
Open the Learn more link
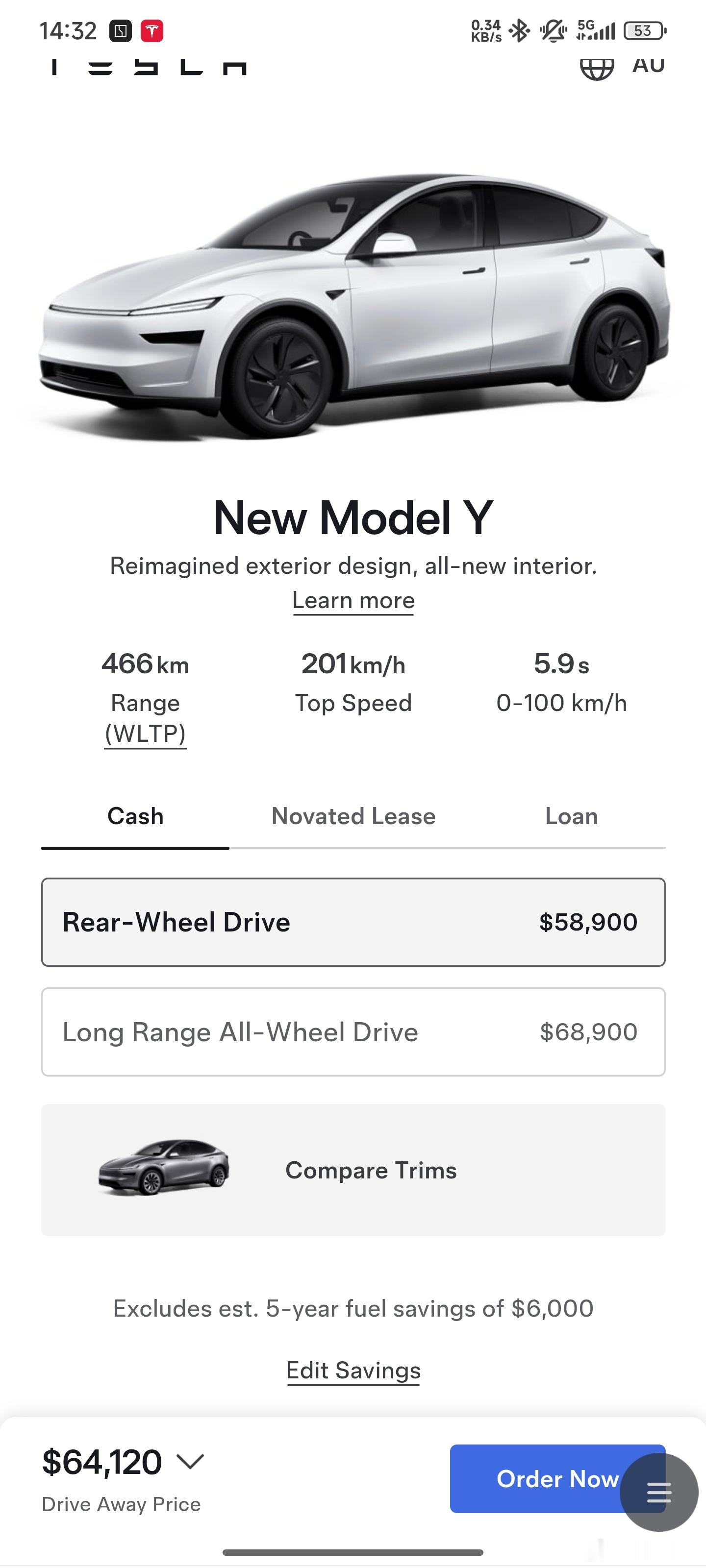(x=353, y=601)
